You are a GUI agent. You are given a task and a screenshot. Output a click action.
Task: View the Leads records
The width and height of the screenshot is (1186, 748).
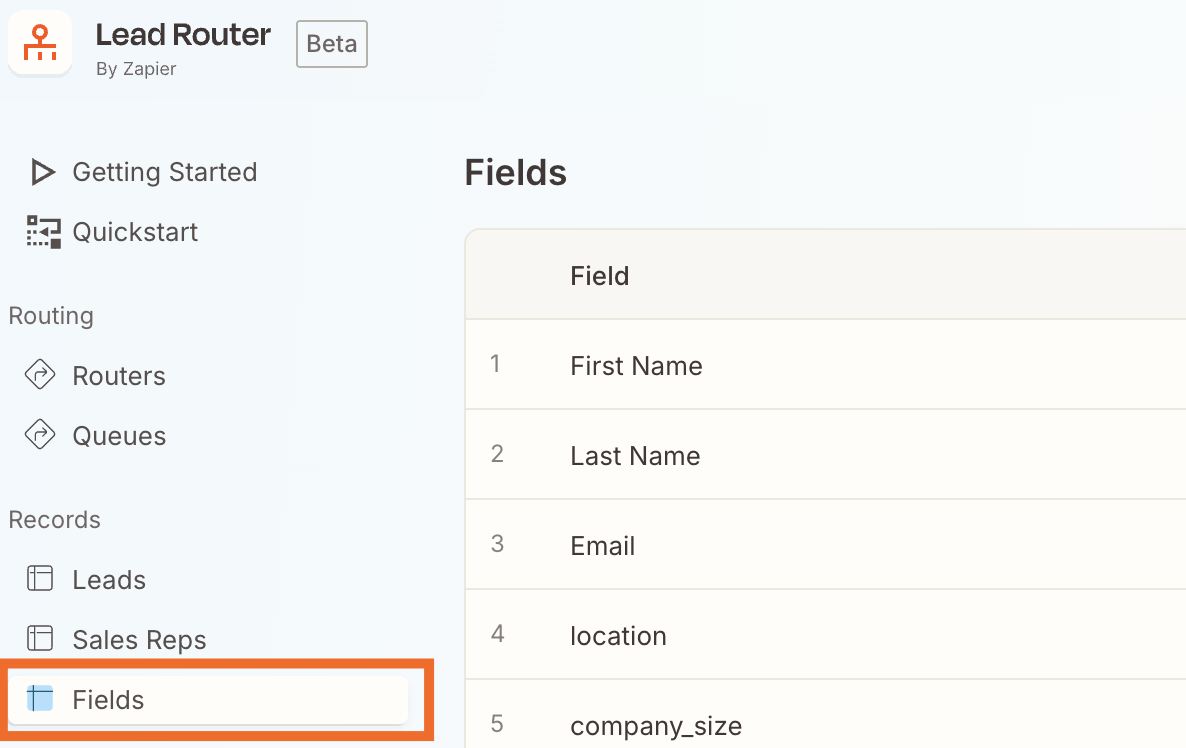tap(108, 579)
